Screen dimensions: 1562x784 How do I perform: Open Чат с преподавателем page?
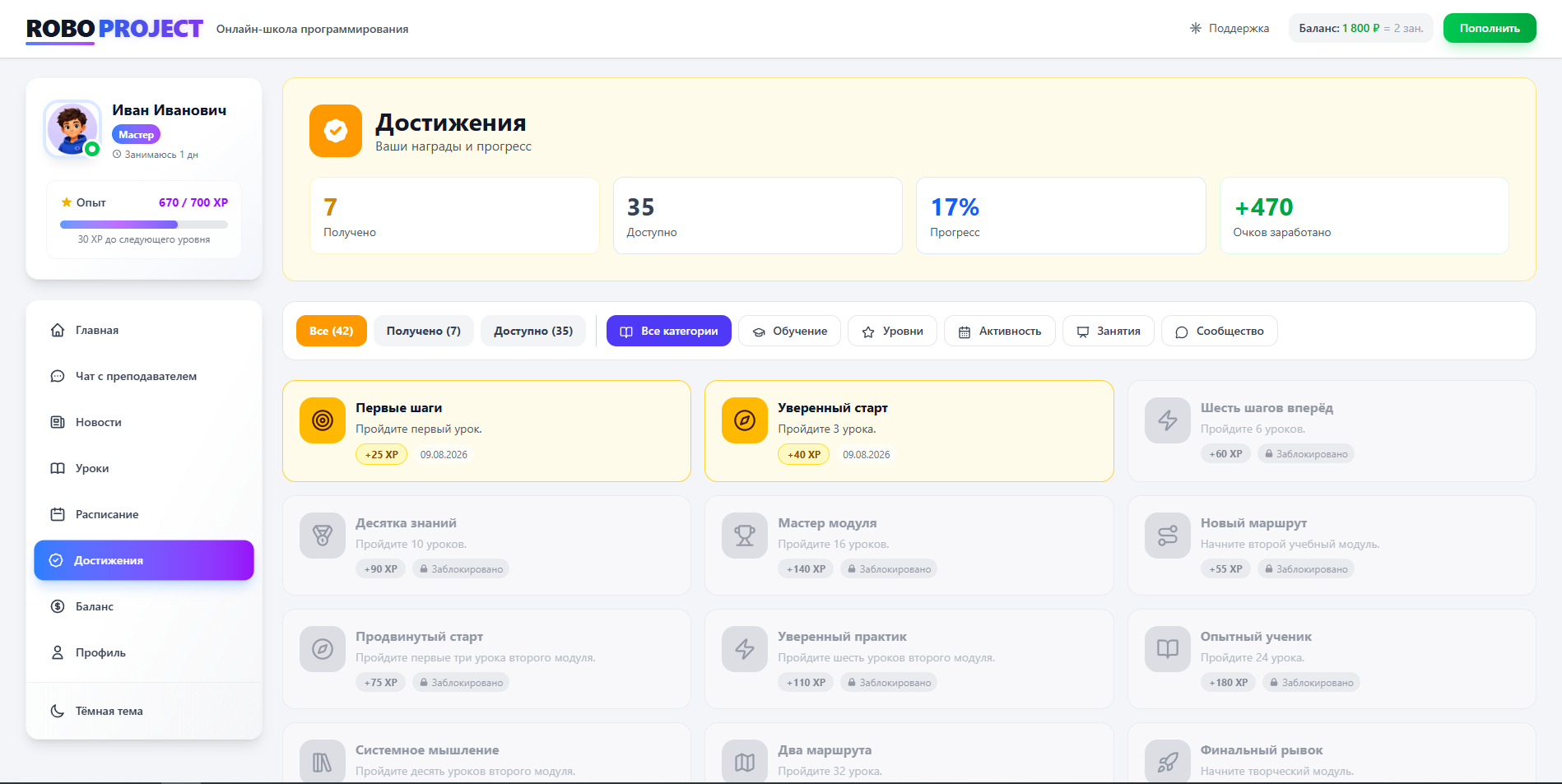144,376
